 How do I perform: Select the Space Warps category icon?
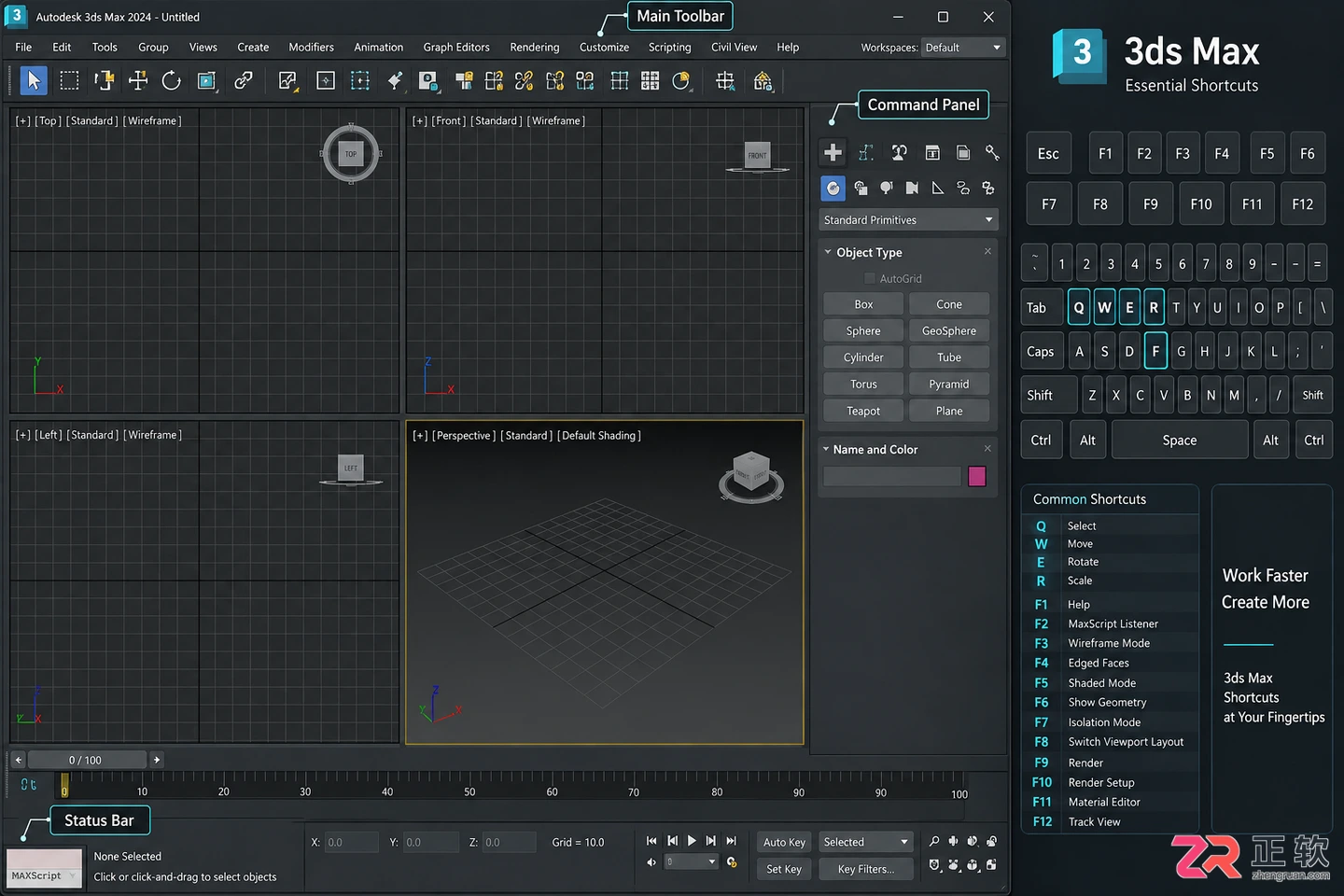[963, 189]
